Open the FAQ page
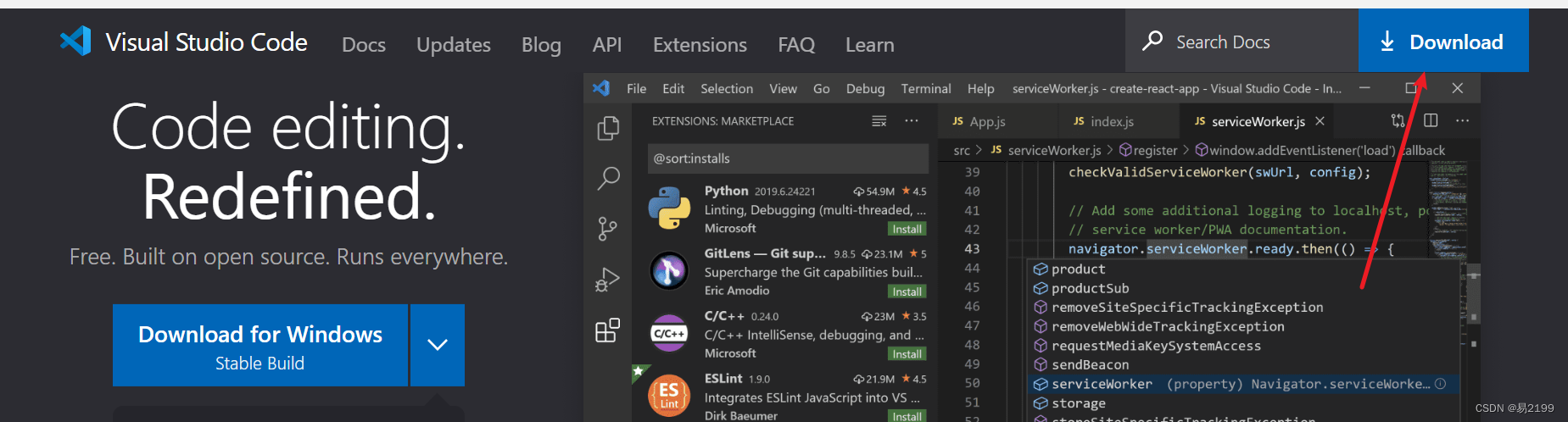The width and height of the screenshot is (1568, 422). click(796, 45)
